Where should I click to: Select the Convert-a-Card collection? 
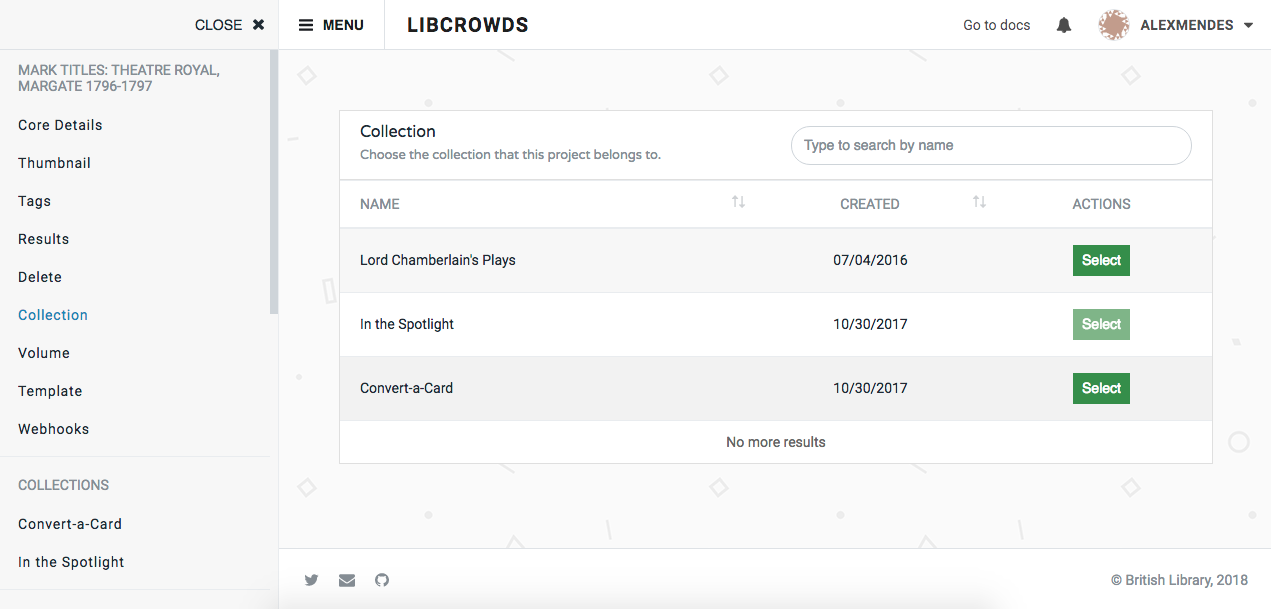(x=1101, y=388)
